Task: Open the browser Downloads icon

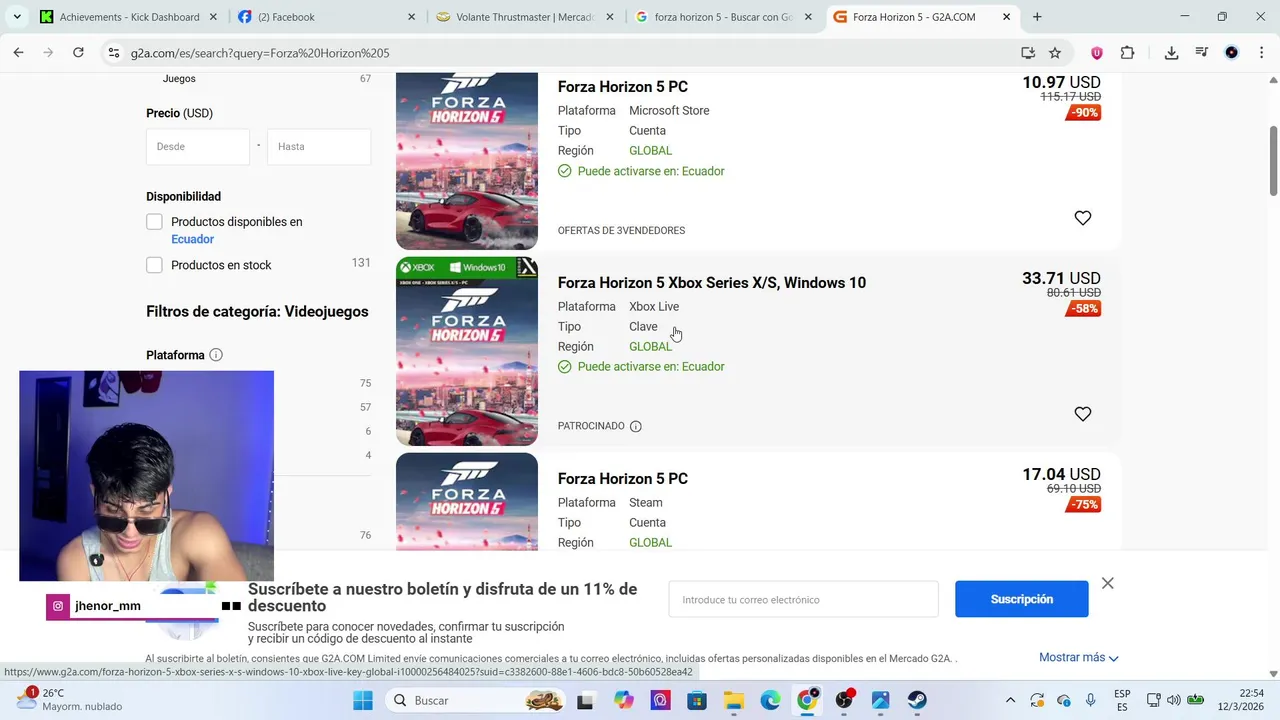Action: 1171,53
